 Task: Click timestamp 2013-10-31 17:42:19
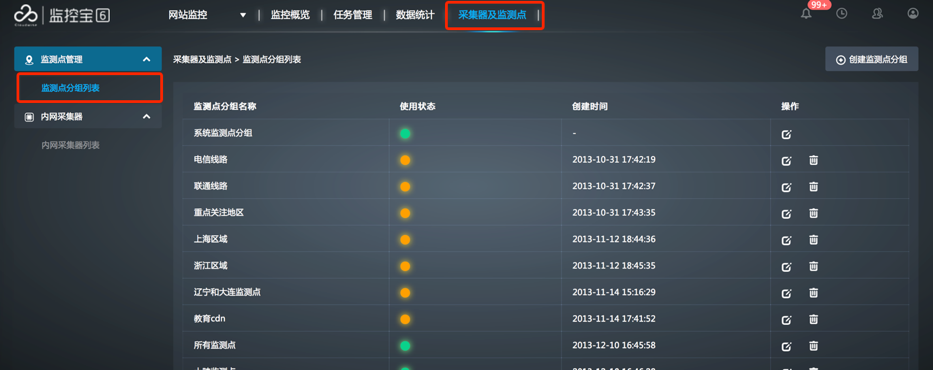613,160
